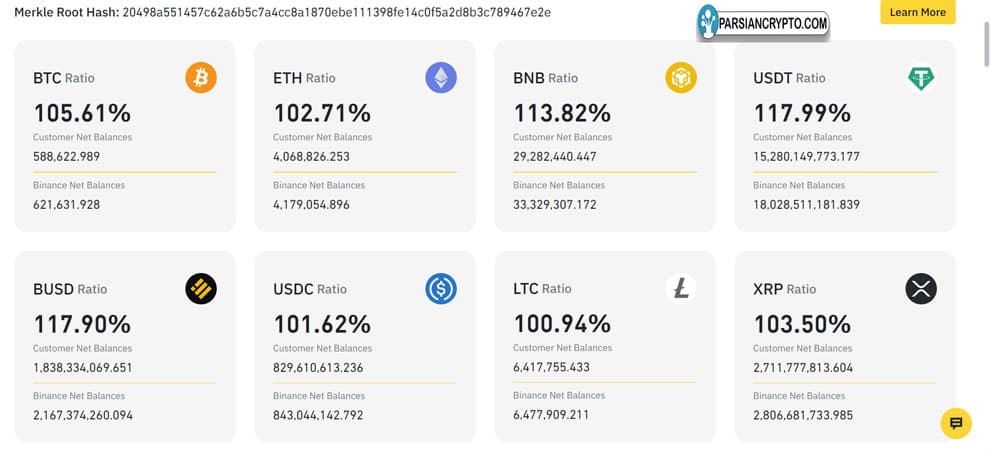Click the Litecoin coin icon
This screenshot has height=451, width=990.
point(681,289)
